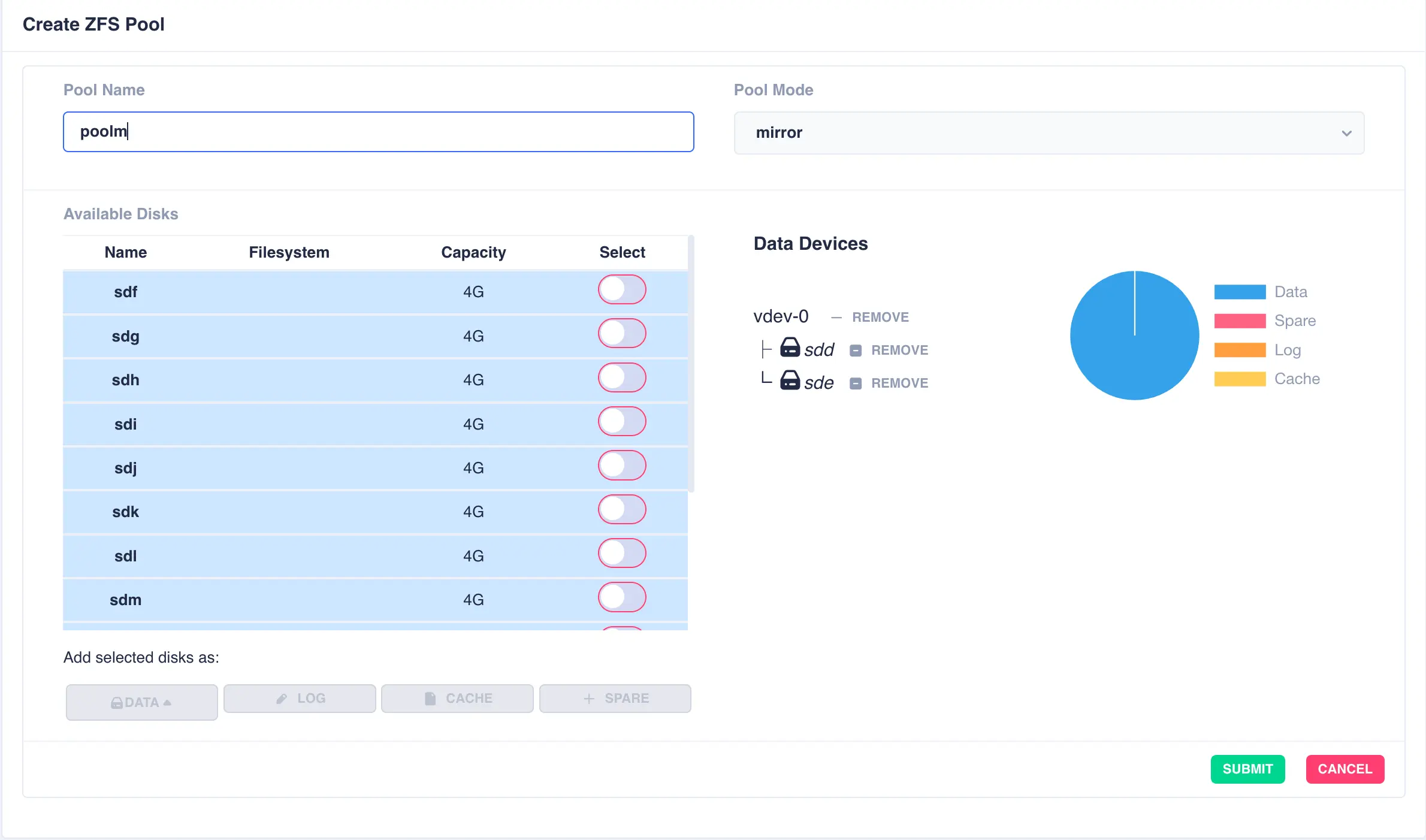Image resolution: width=1426 pixels, height=840 pixels.
Task: Add selected disks as LOG
Action: [300, 699]
